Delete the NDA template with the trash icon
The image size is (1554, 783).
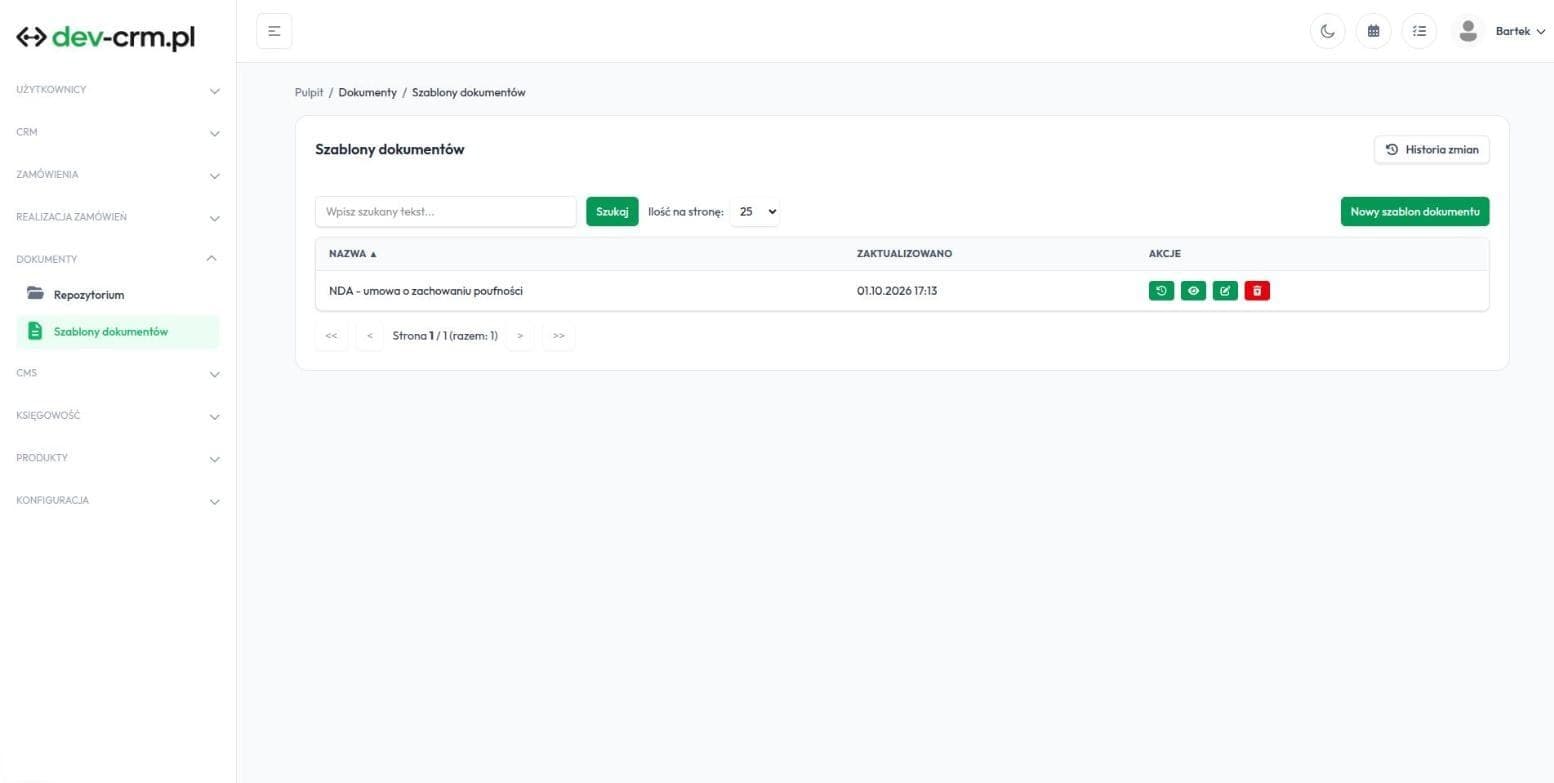click(1257, 291)
